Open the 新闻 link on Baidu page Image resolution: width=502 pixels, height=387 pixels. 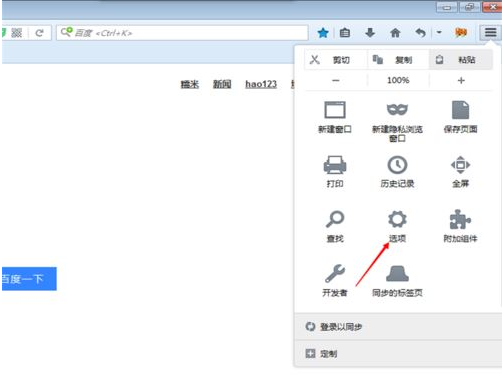222,84
